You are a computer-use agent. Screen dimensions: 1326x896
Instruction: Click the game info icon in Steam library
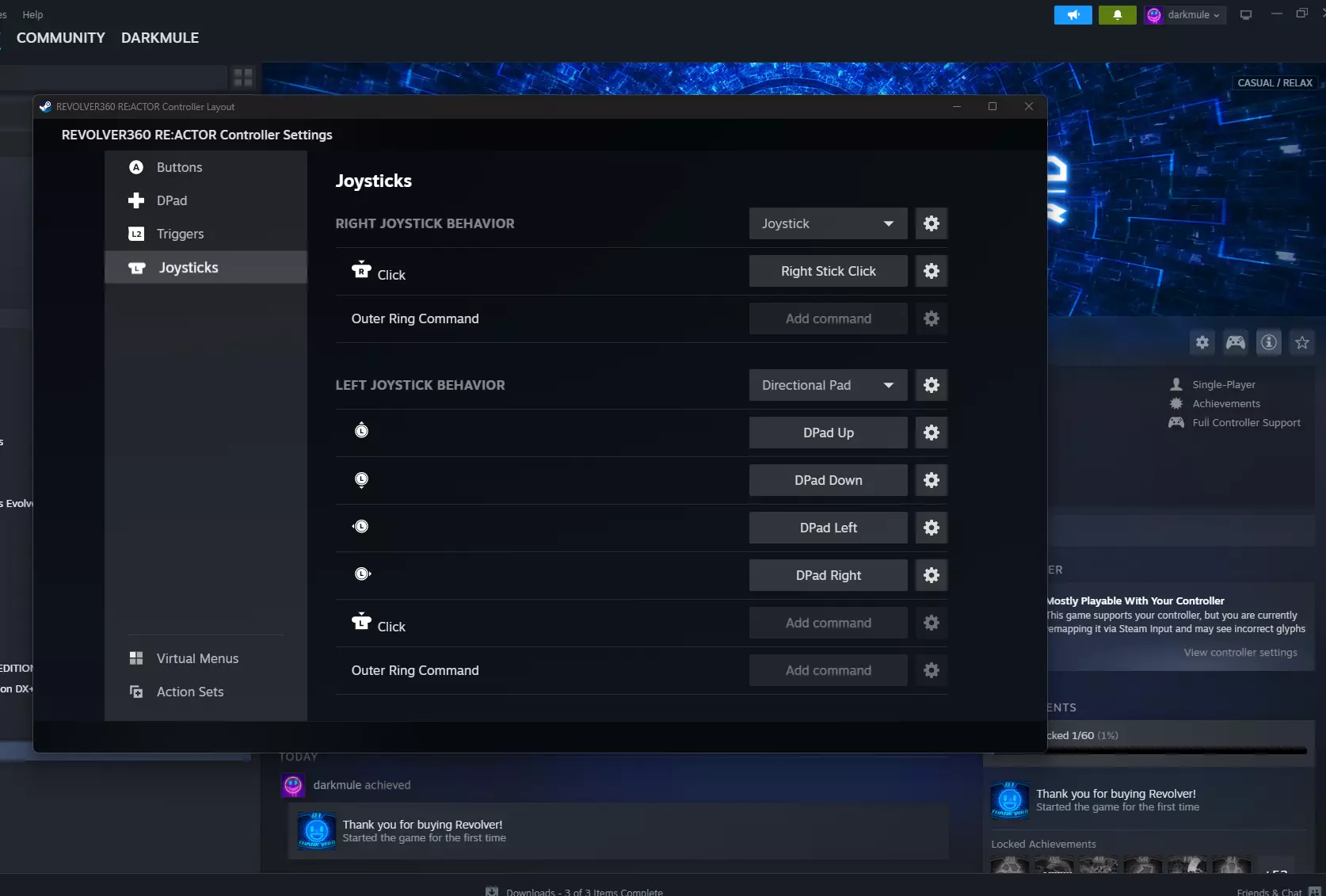[x=1269, y=342]
